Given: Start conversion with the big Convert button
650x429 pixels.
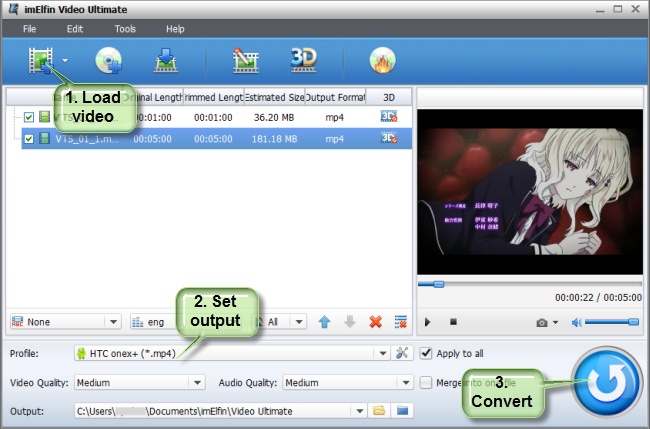Looking at the screenshot, I should click(x=606, y=382).
